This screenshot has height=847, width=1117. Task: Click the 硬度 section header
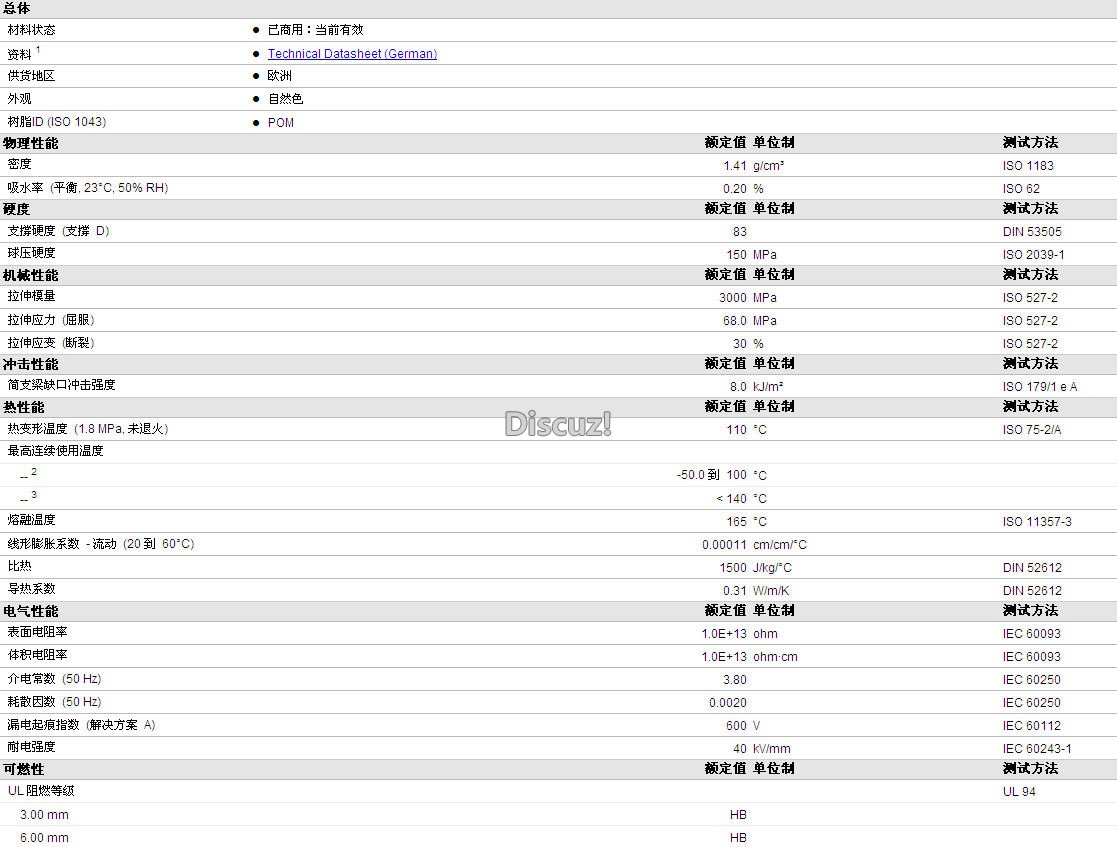[16, 209]
